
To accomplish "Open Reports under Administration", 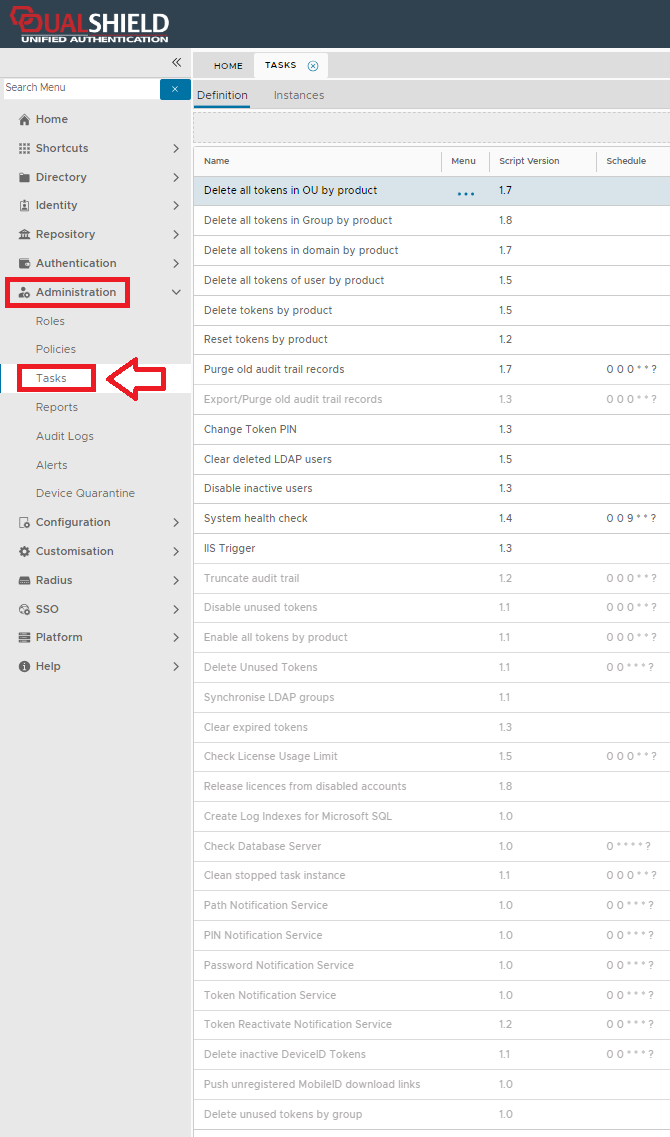I will click(x=57, y=408).
